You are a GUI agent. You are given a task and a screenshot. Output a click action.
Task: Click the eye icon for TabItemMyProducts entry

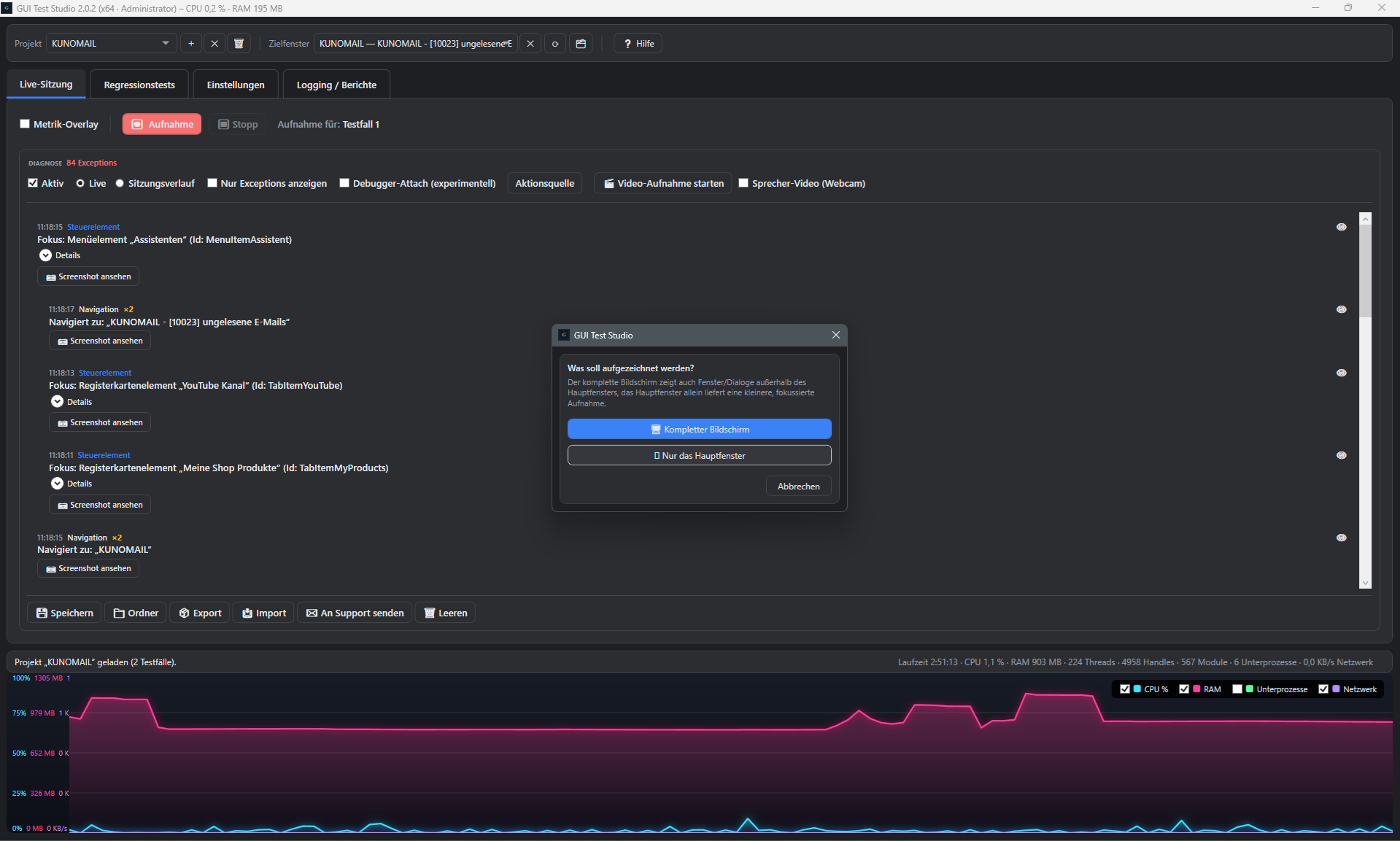(1341, 455)
